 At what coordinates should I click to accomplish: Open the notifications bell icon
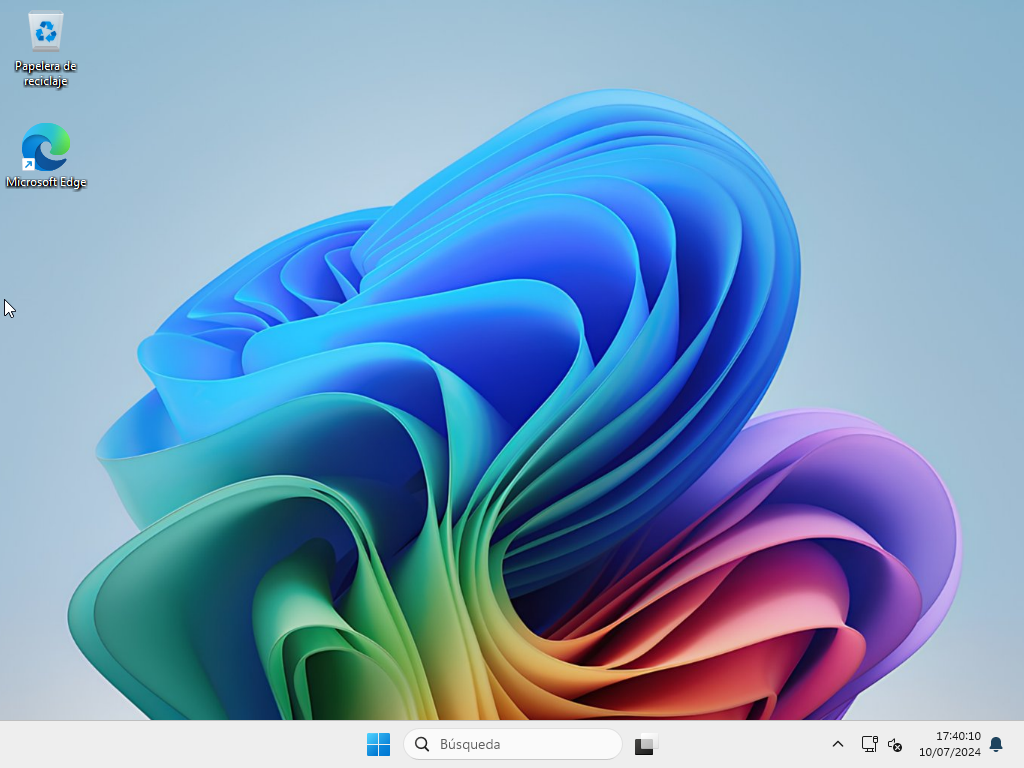996,744
